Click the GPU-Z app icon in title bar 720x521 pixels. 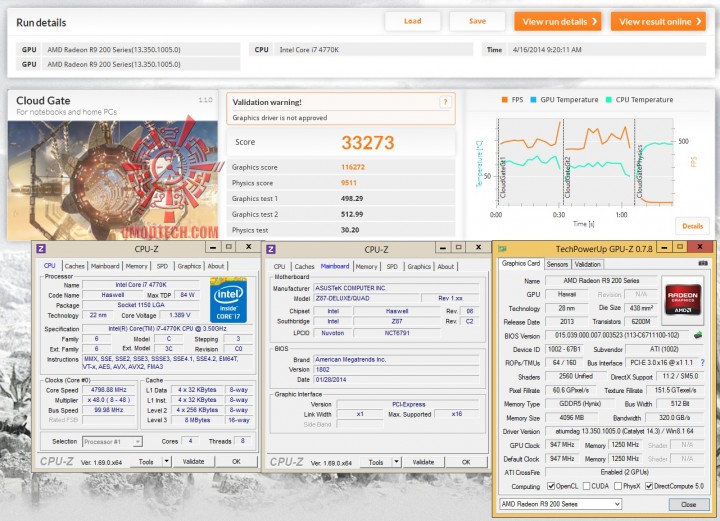point(503,249)
